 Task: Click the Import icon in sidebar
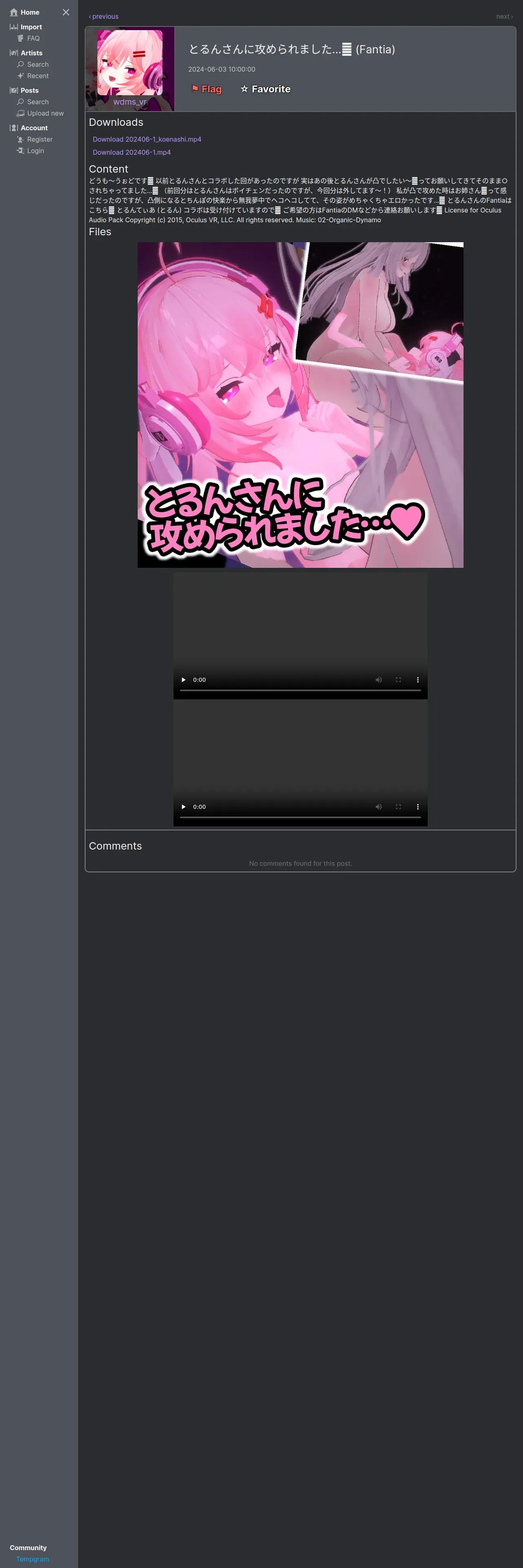(14, 27)
